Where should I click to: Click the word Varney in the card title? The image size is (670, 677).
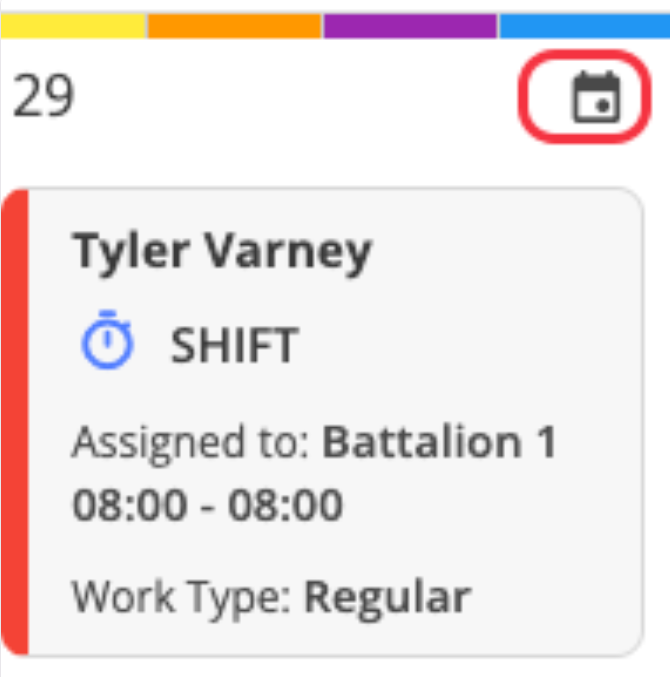pos(288,253)
